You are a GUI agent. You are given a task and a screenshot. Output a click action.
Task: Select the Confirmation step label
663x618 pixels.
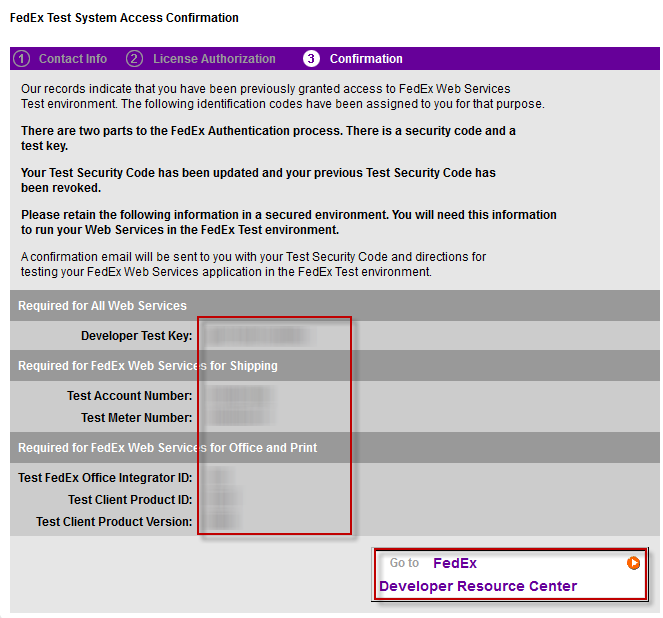[x=366, y=59]
